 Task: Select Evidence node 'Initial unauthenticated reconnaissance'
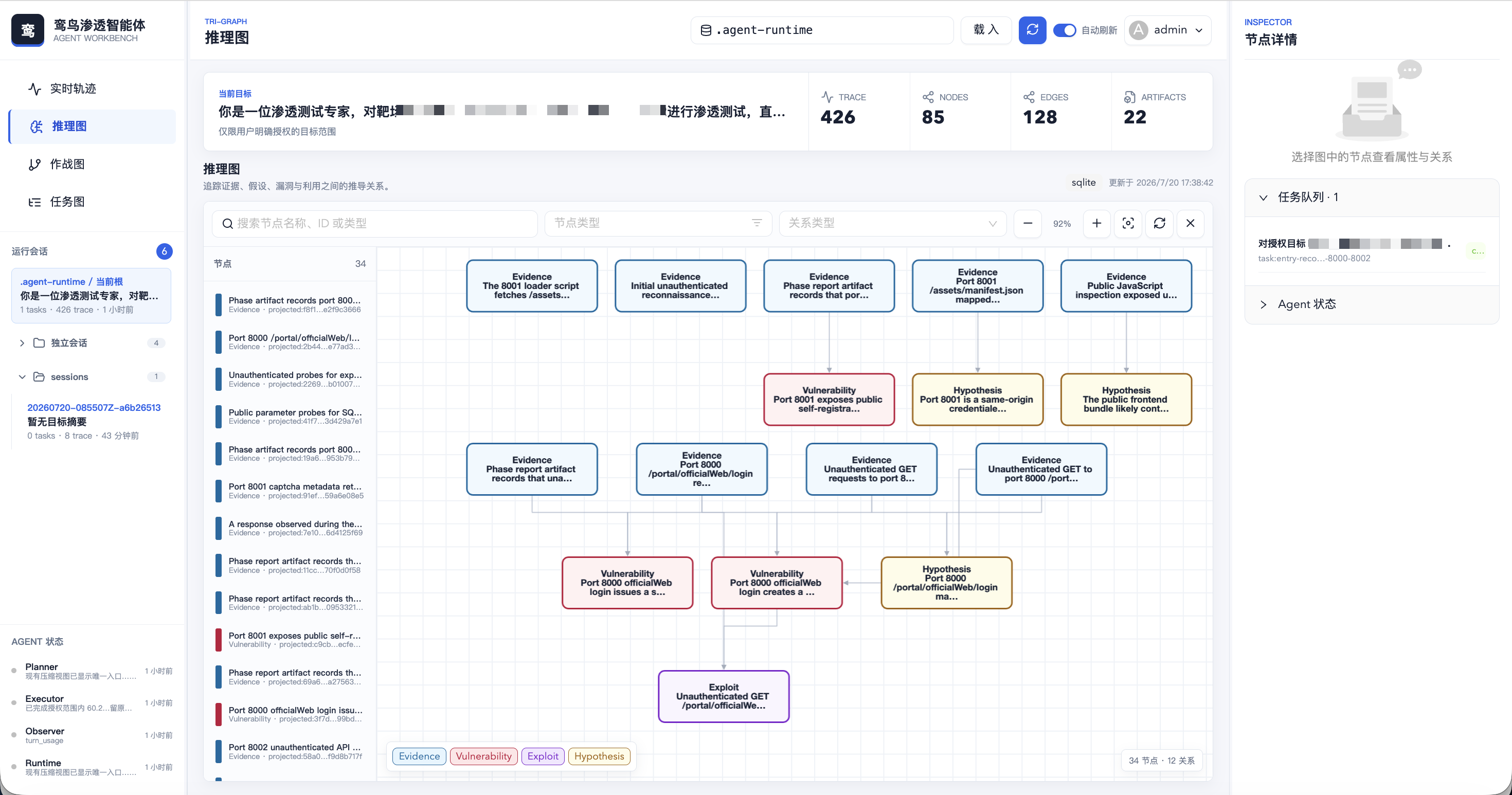click(x=680, y=286)
